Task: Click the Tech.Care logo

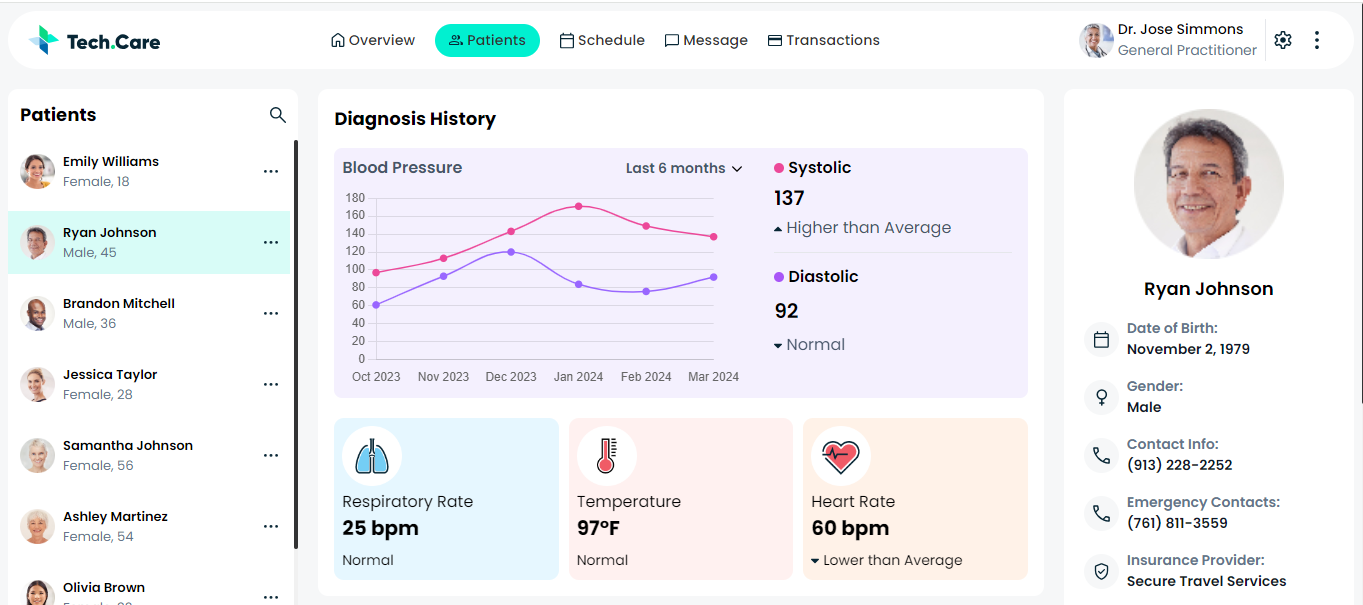Action: click(95, 41)
